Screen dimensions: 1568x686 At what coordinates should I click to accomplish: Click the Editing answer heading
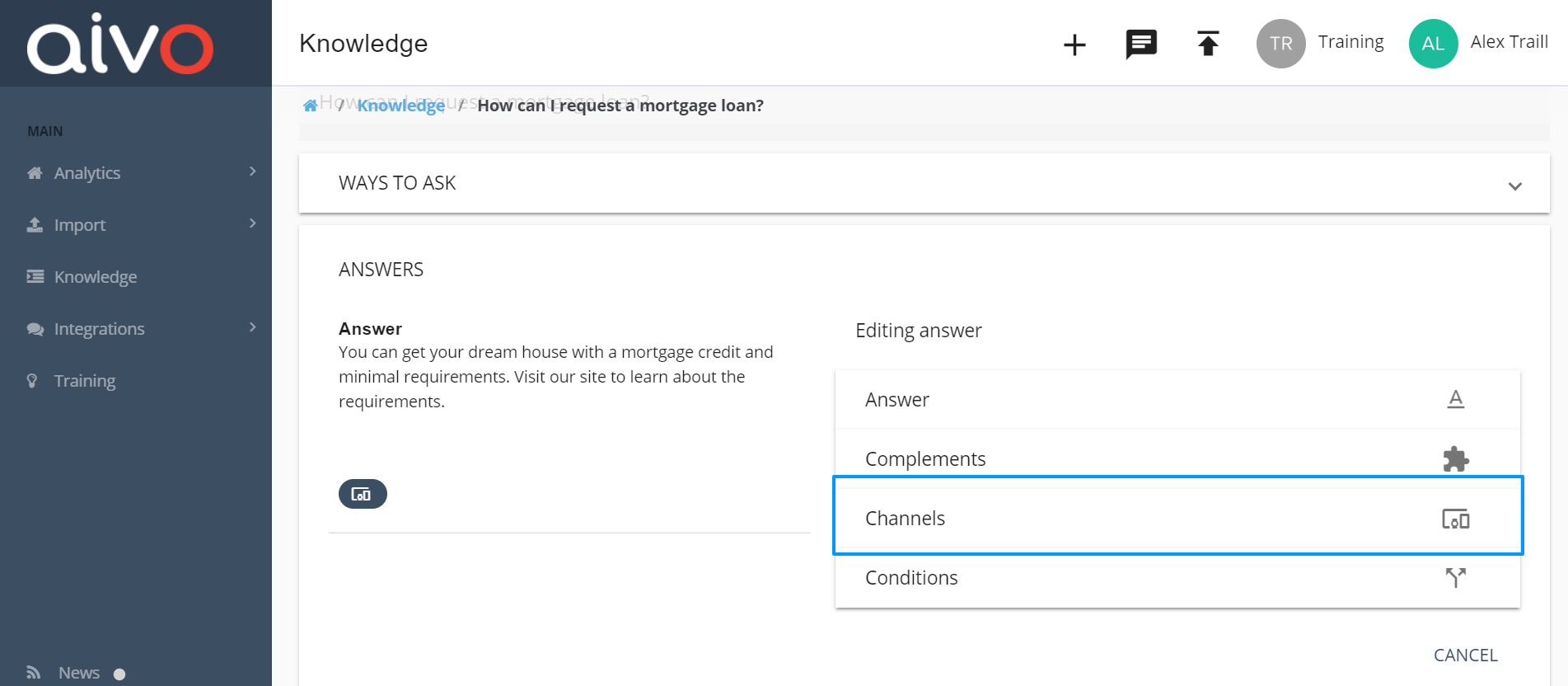pyautogui.click(x=919, y=331)
